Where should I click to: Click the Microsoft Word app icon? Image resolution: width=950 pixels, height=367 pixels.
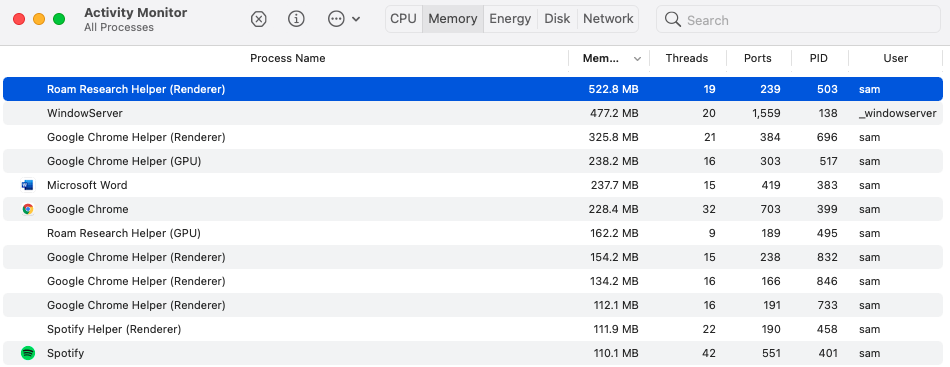tap(27, 185)
